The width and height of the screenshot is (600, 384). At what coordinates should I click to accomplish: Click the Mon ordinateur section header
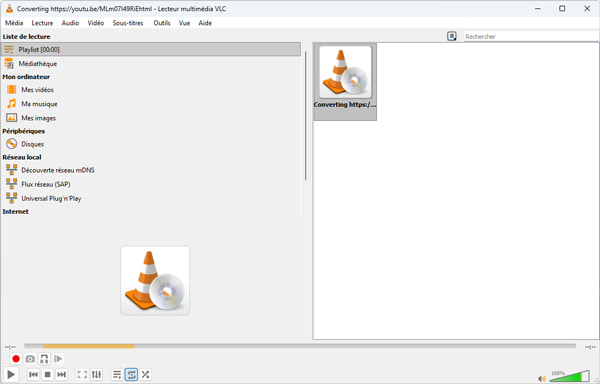pyautogui.click(x=26, y=77)
